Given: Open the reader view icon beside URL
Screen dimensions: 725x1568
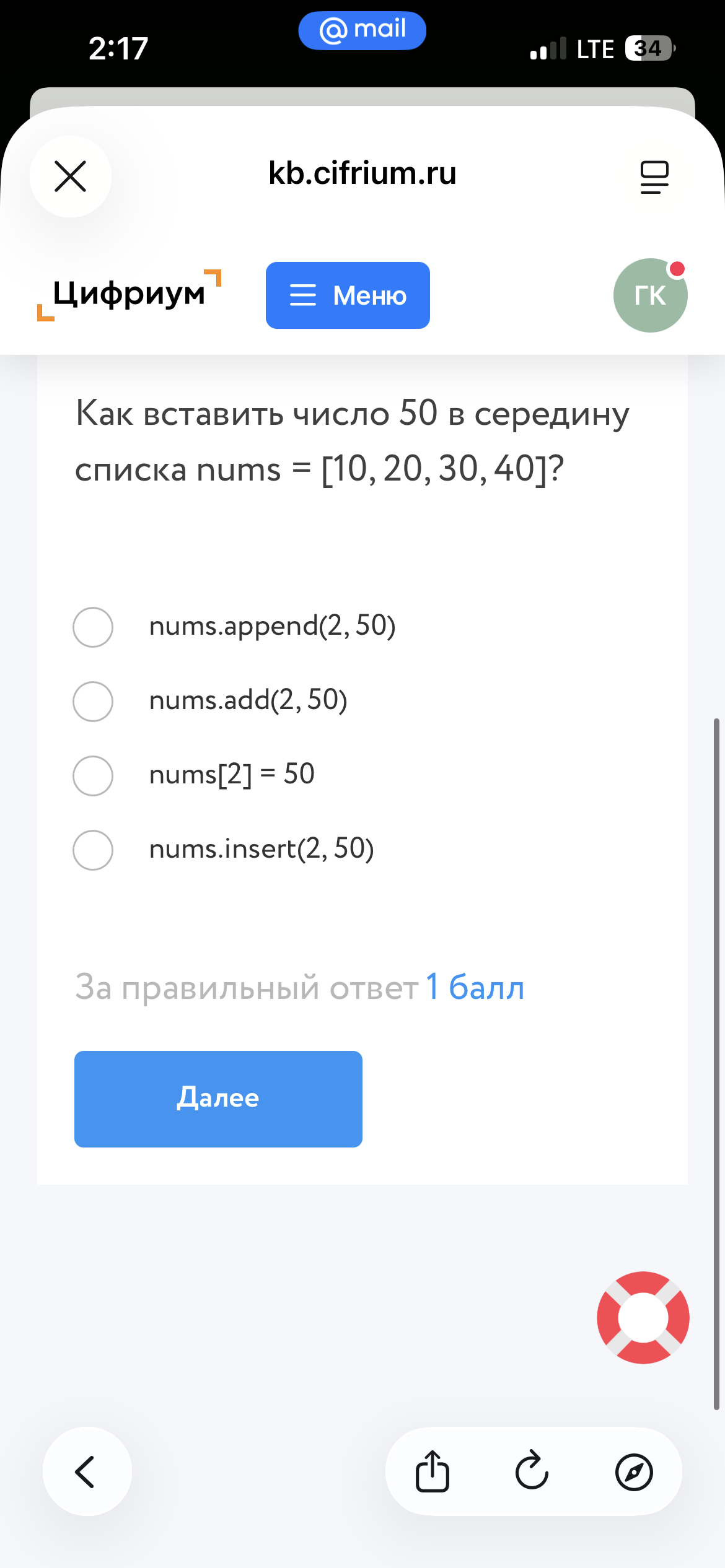Looking at the screenshot, I should pos(654,177).
